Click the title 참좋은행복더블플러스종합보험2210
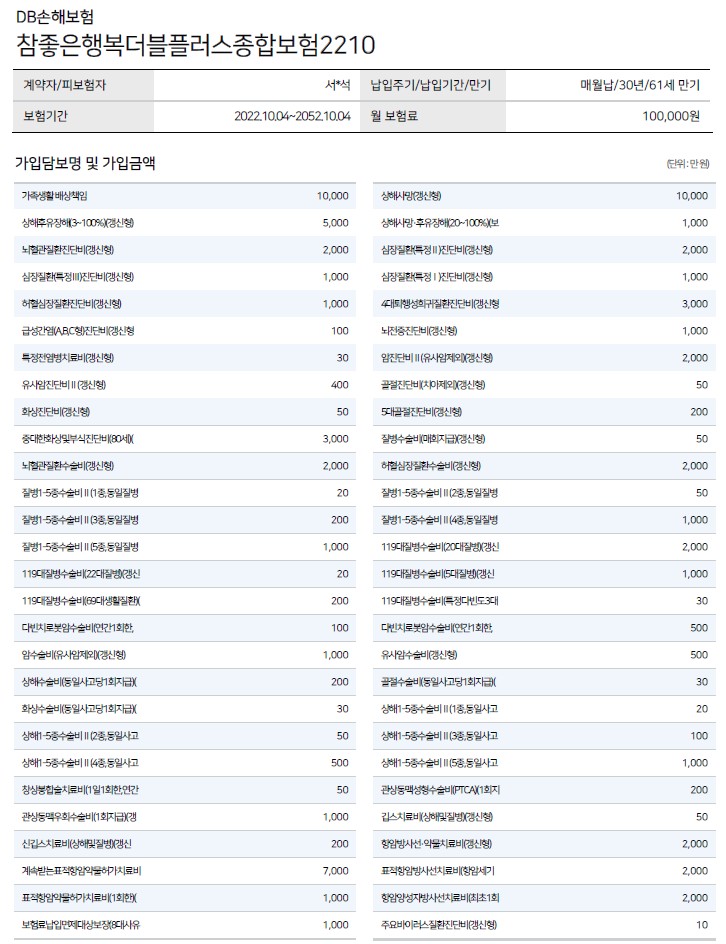The width and height of the screenshot is (726, 944). pos(196,45)
